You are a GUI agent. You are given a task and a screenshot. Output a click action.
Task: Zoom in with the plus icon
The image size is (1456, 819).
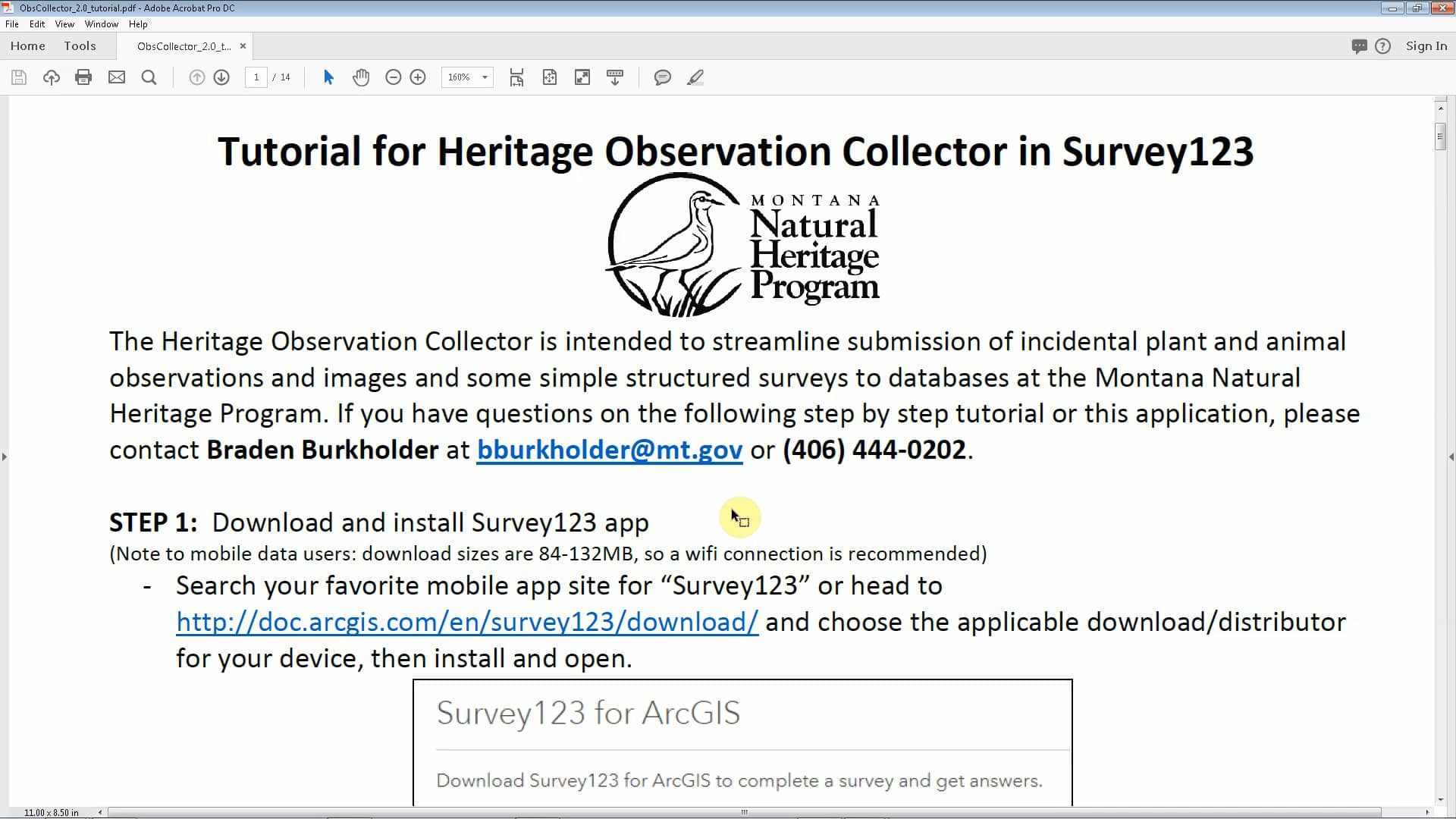[418, 77]
